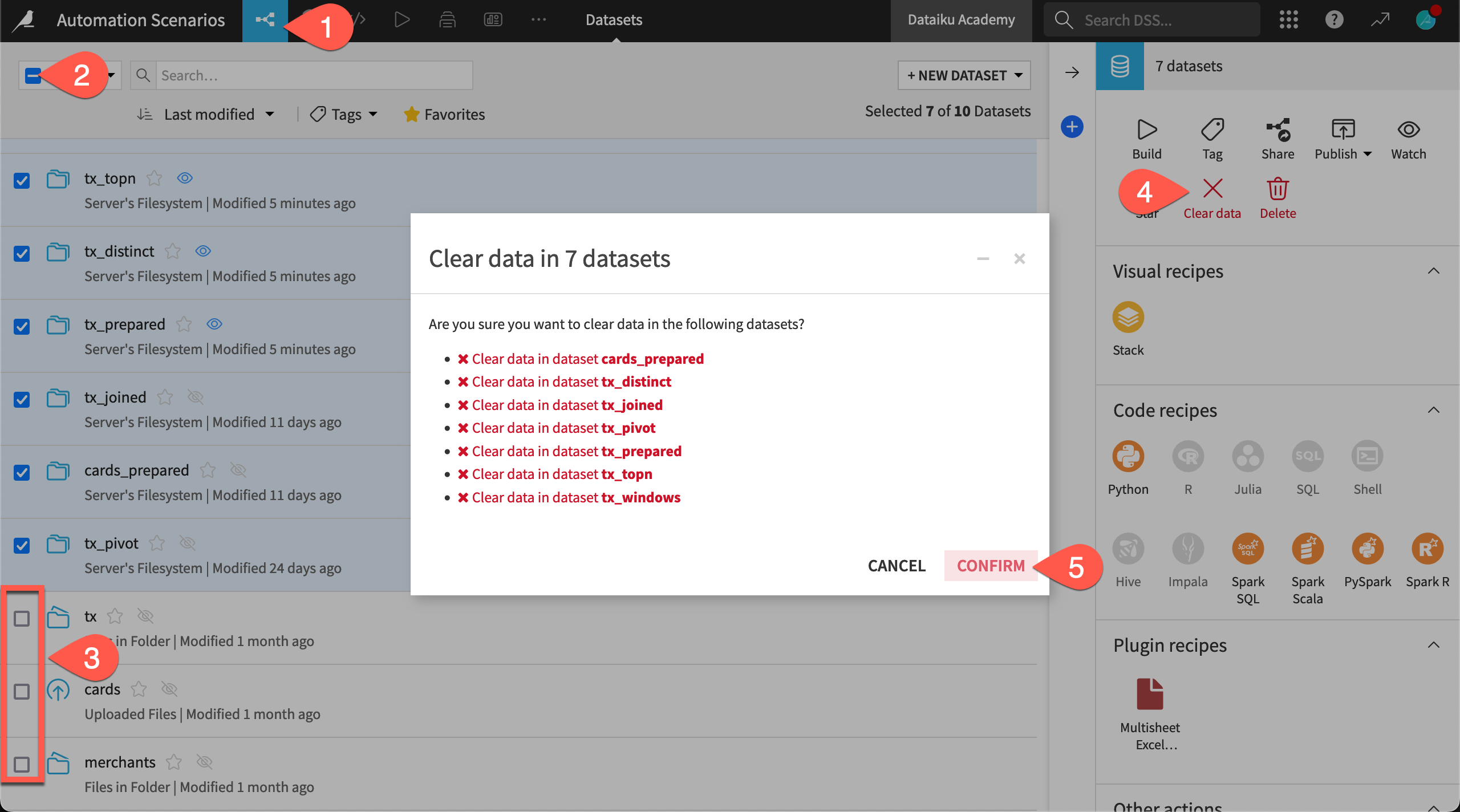
Task: Uncheck the cards_prepared dataset checkbox
Action: (x=22, y=473)
